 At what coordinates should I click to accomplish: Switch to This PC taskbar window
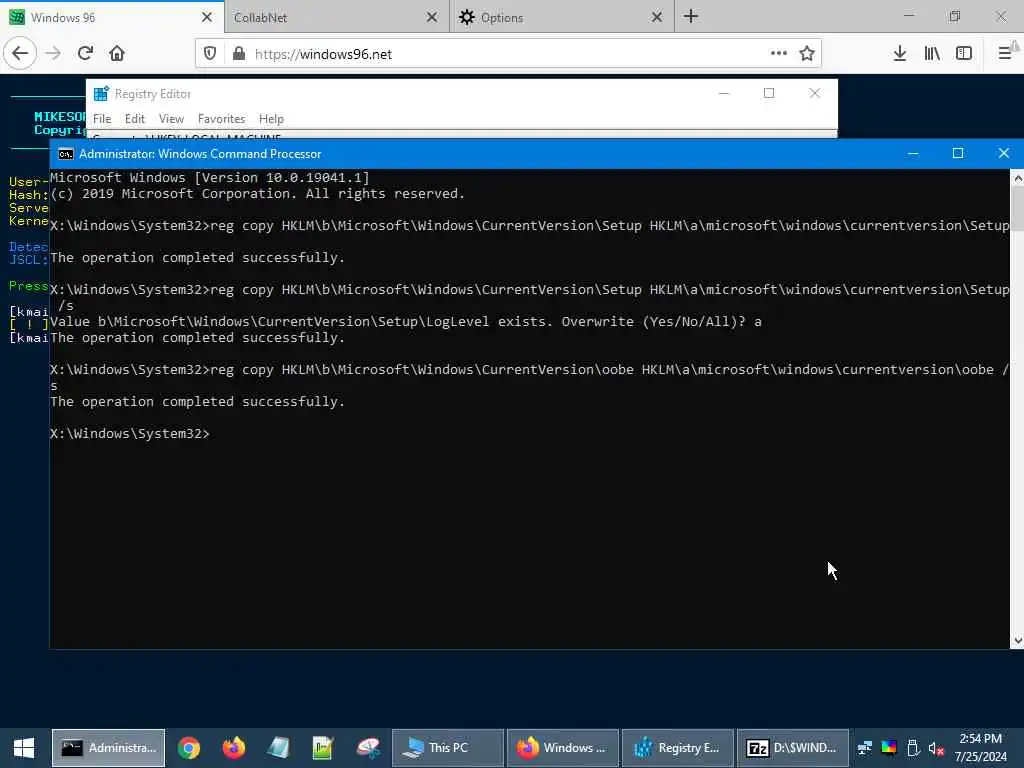[447, 748]
